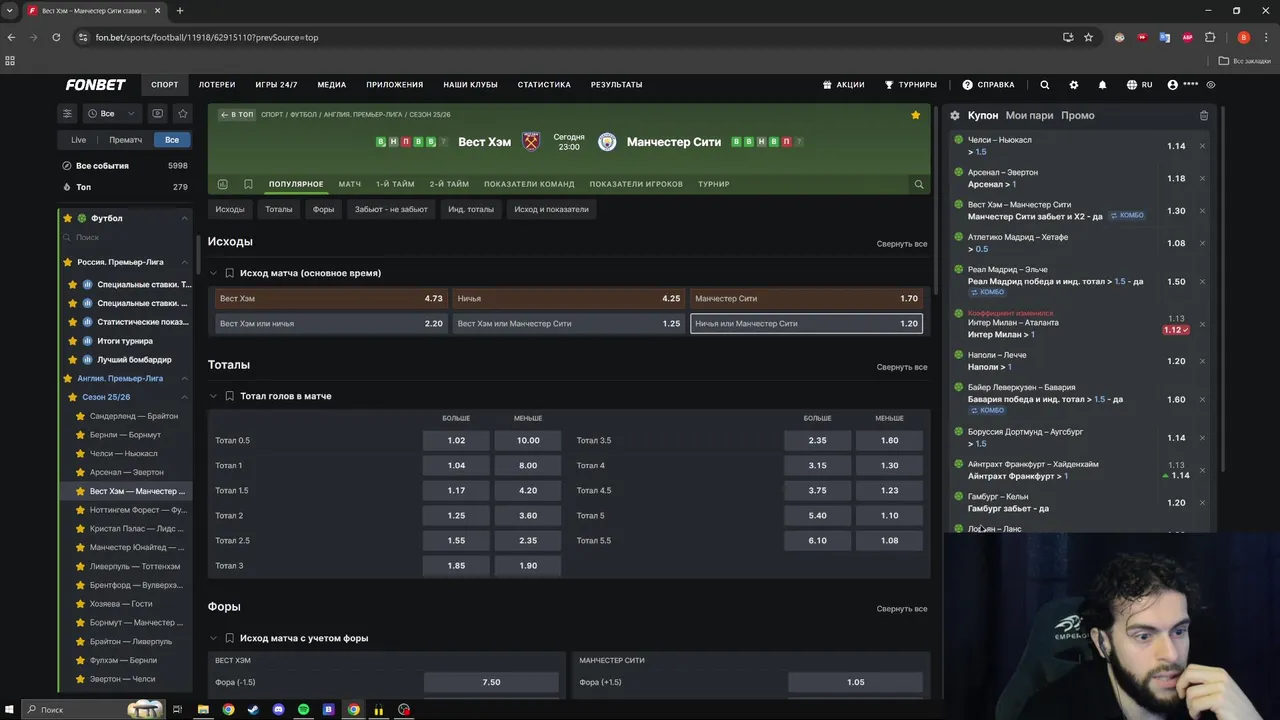Collapse Англия. Премьер-Лига league
This screenshot has height=720, width=1280.
(184, 379)
